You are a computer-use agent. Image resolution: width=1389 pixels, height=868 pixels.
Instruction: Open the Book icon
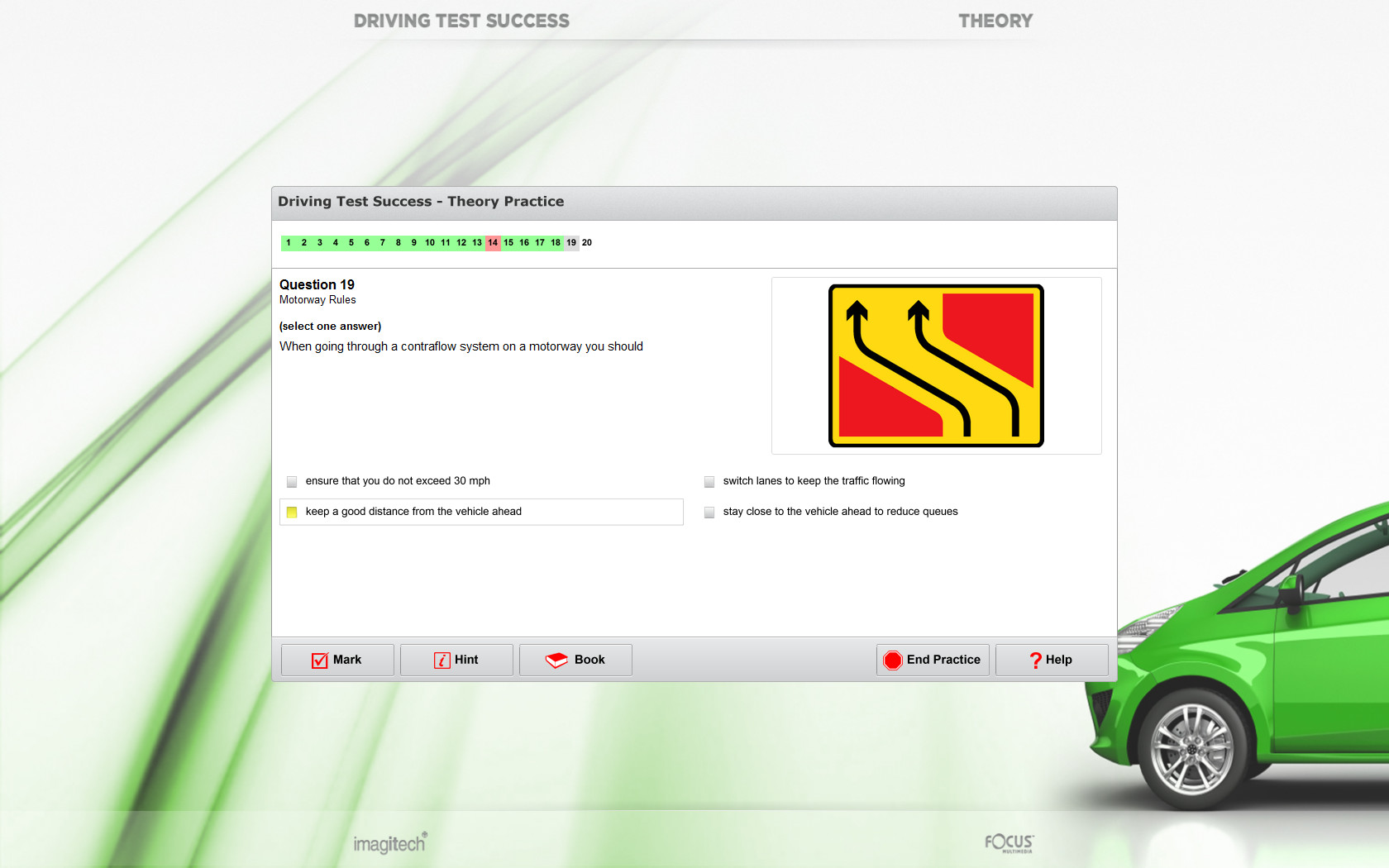[x=555, y=659]
